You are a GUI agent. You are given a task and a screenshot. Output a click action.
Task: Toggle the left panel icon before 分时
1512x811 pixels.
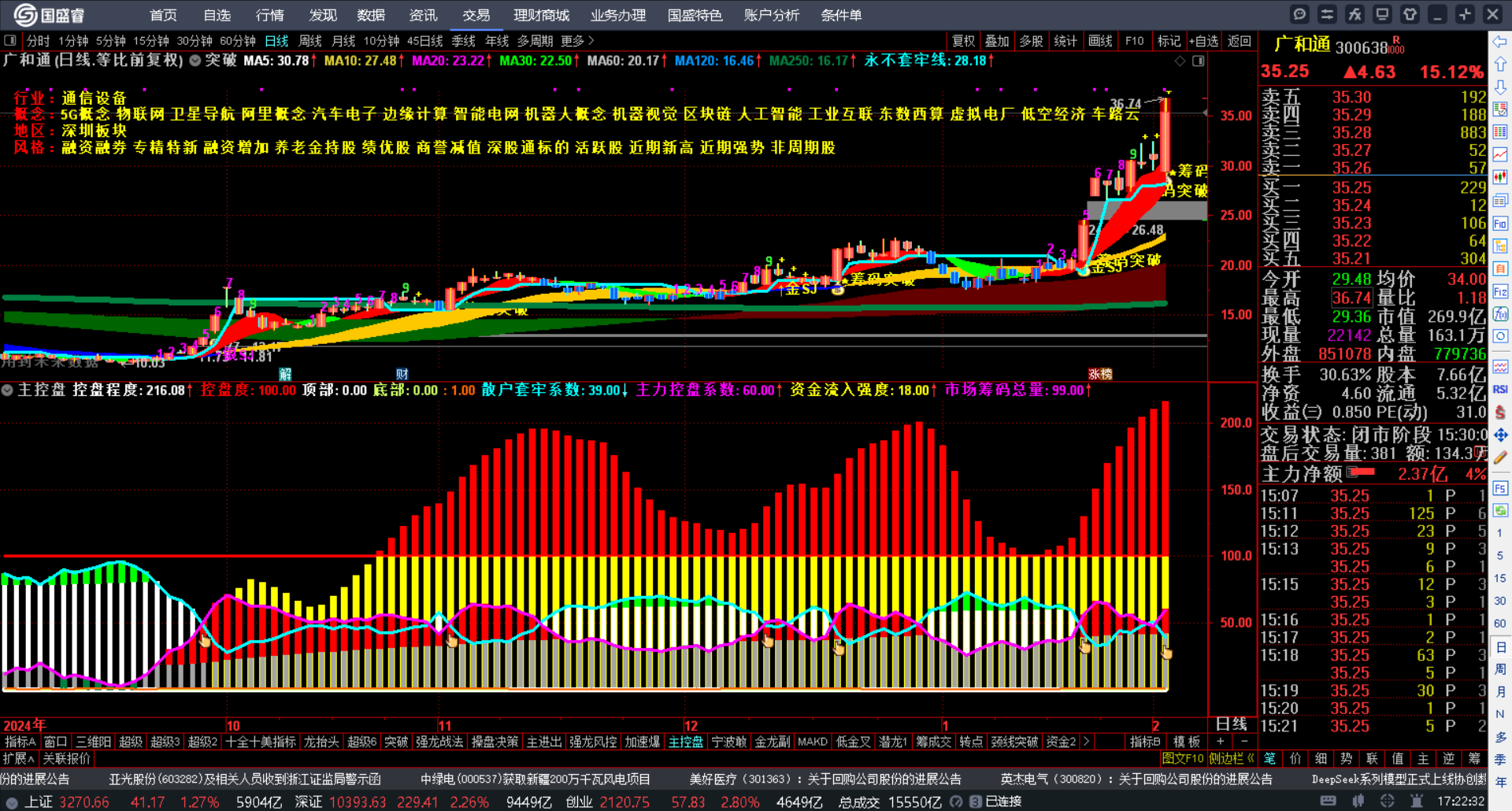click(x=10, y=40)
